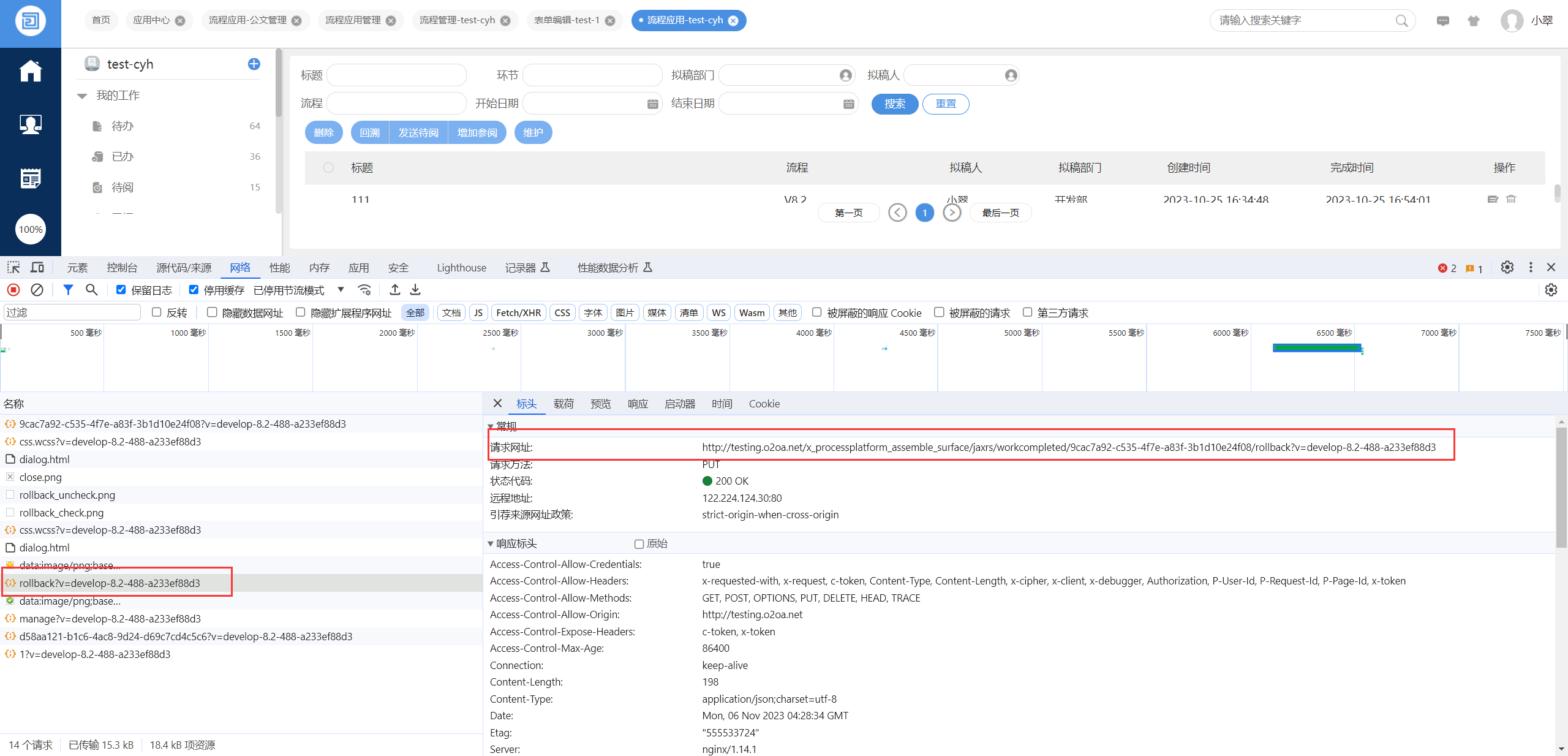Open the throttling mode dropdown arrow
The image size is (1568, 756).
pyautogui.click(x=341, y=290)
